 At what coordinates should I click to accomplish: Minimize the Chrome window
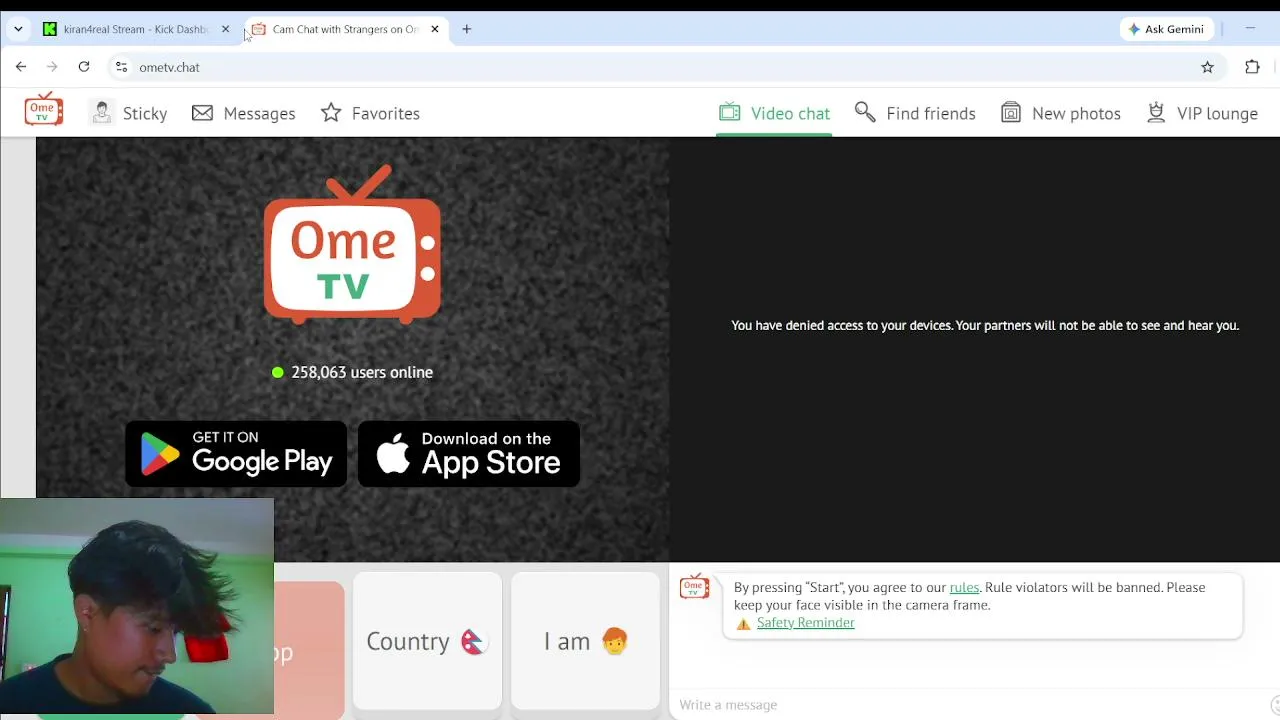point(1250,29)
